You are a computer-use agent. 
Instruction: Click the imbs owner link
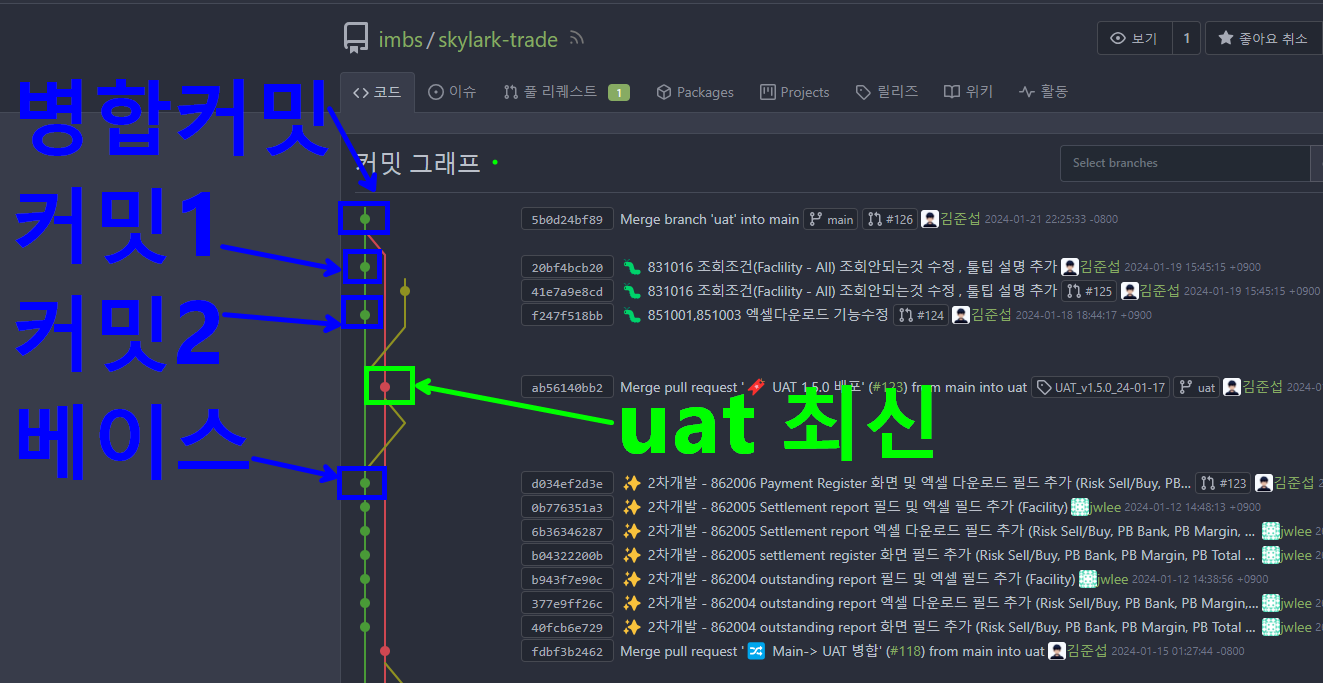[x=400, y=40]
